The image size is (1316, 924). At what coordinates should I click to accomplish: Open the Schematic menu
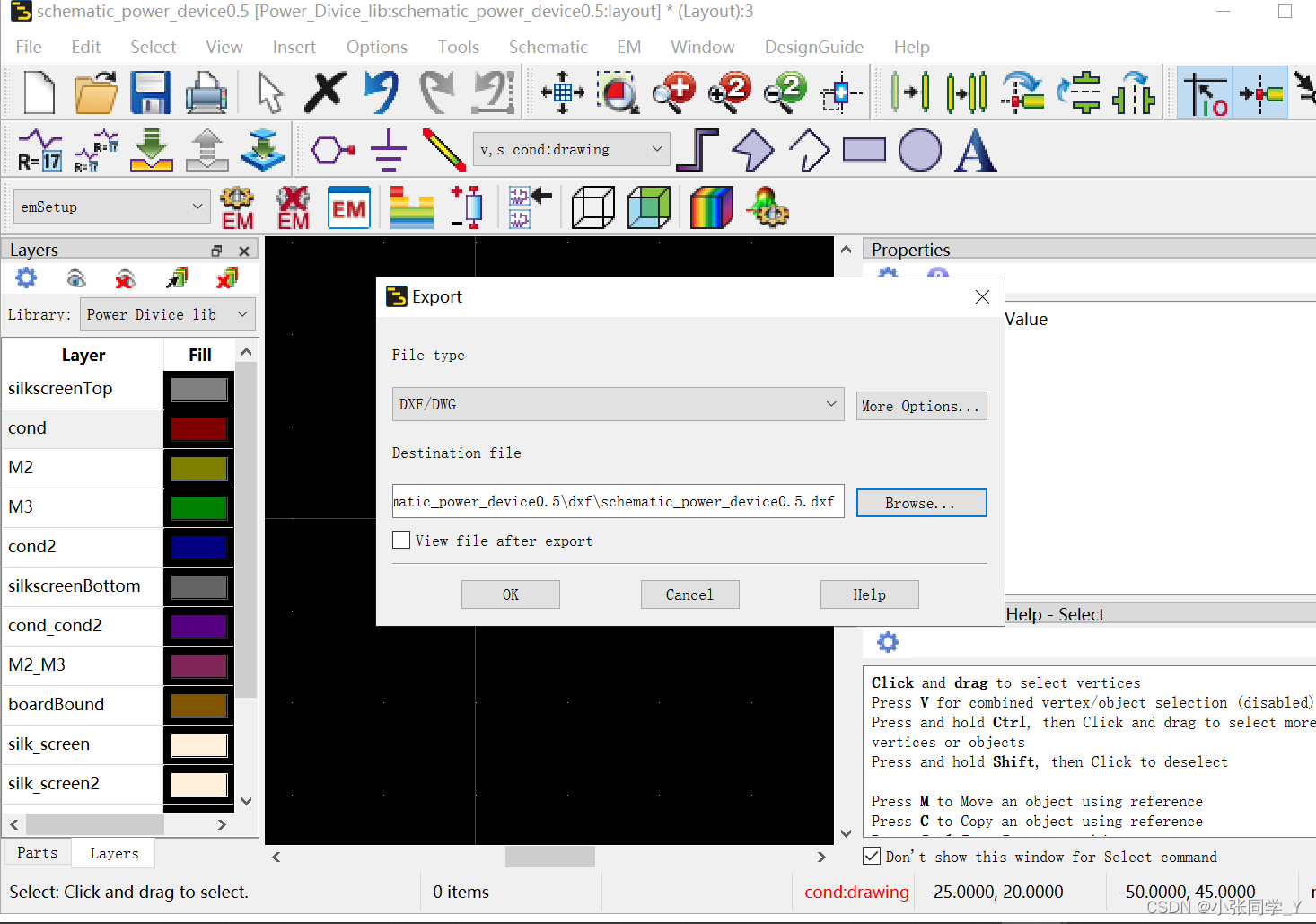[548, 47]
